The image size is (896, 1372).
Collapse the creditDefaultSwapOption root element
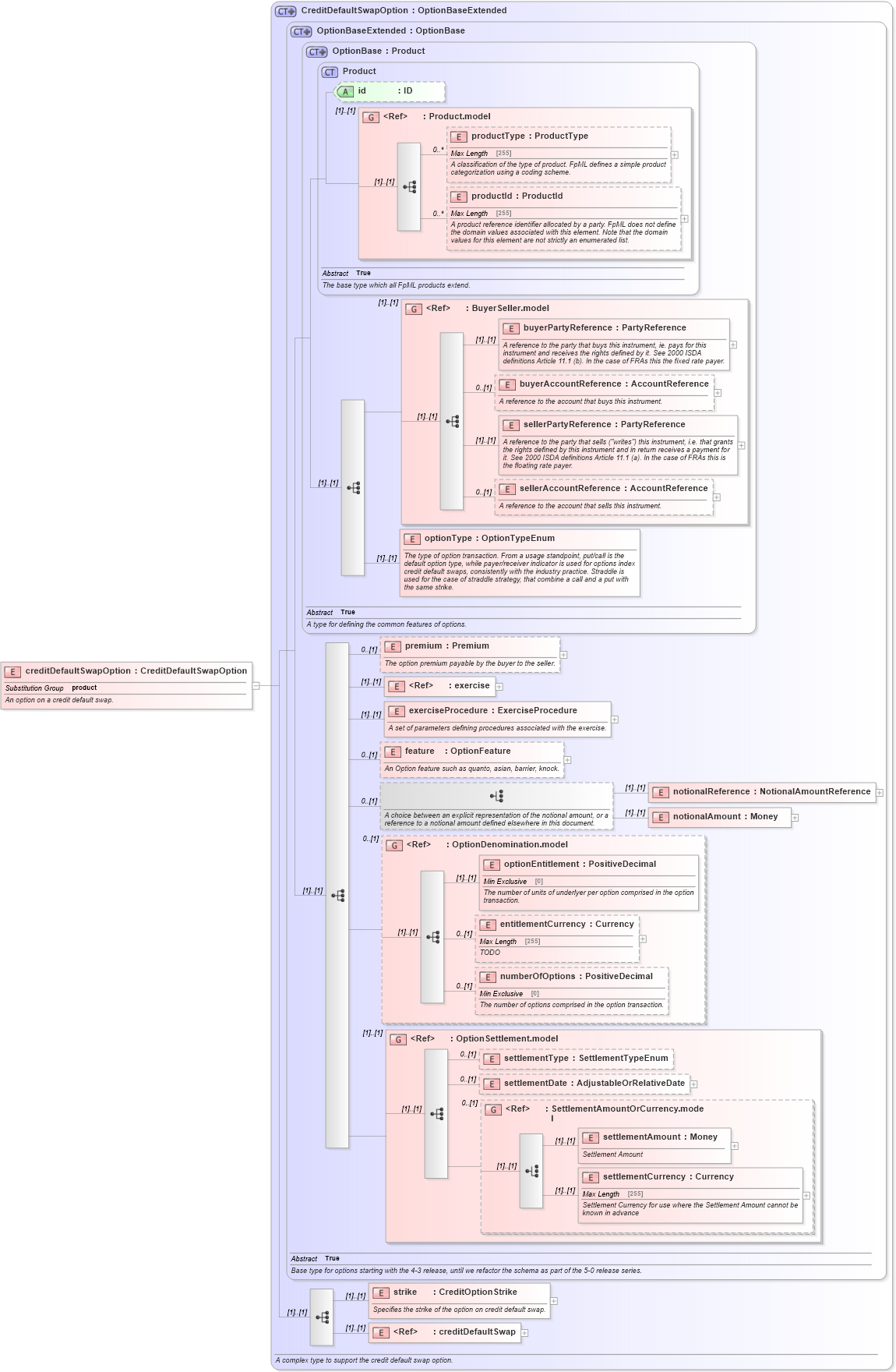click(x=256, y=686)
